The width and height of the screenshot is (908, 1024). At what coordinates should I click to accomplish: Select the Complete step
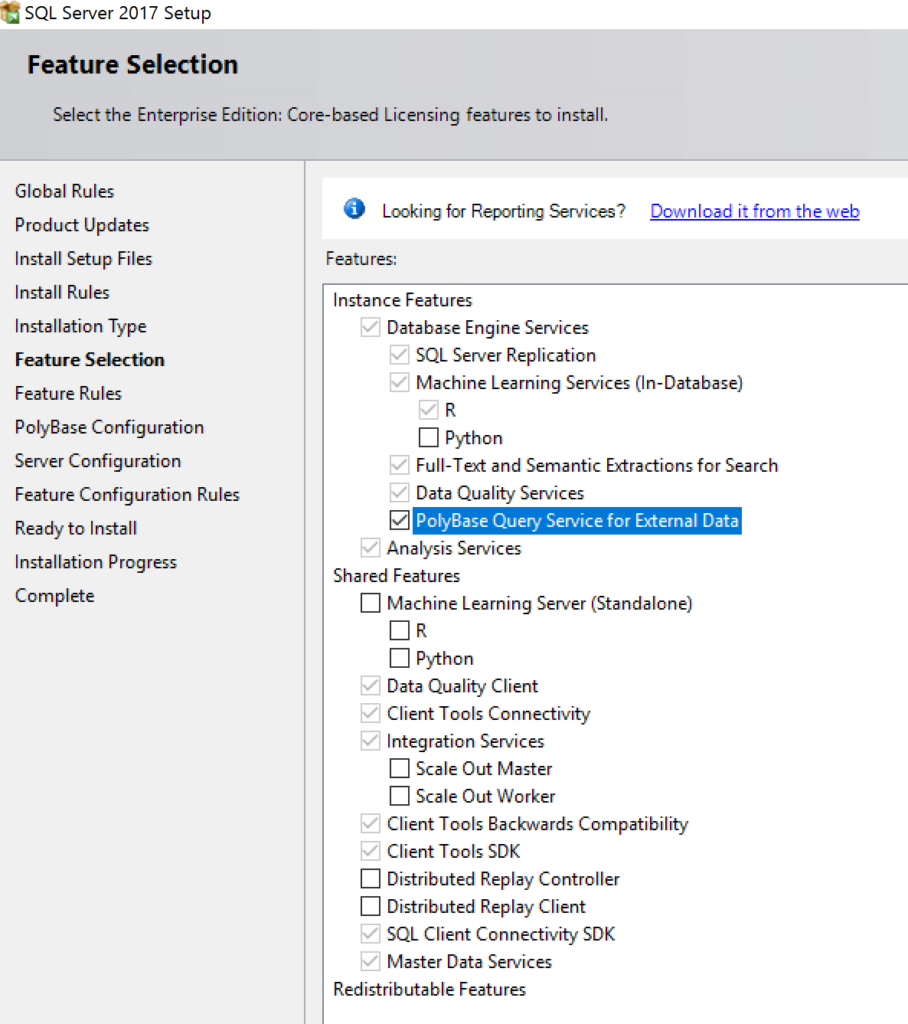coord(55,596)
